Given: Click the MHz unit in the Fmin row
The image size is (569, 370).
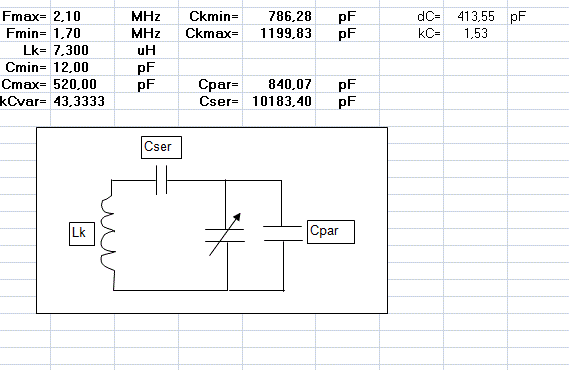Looking at the screenshot, I should pyautogui.click(x=146, y=33).
